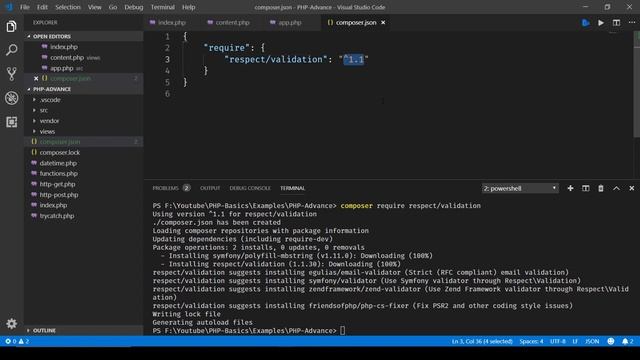Open the Edit menu
Image resolution: width=640 pixels, height=360 pixels.
click(42, 7)
